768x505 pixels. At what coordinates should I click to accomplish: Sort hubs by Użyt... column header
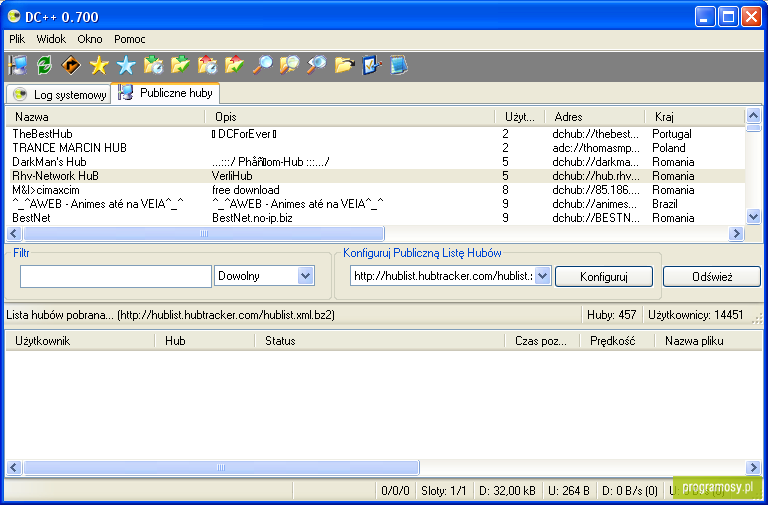pyautogui.click(x=520, y=117)
